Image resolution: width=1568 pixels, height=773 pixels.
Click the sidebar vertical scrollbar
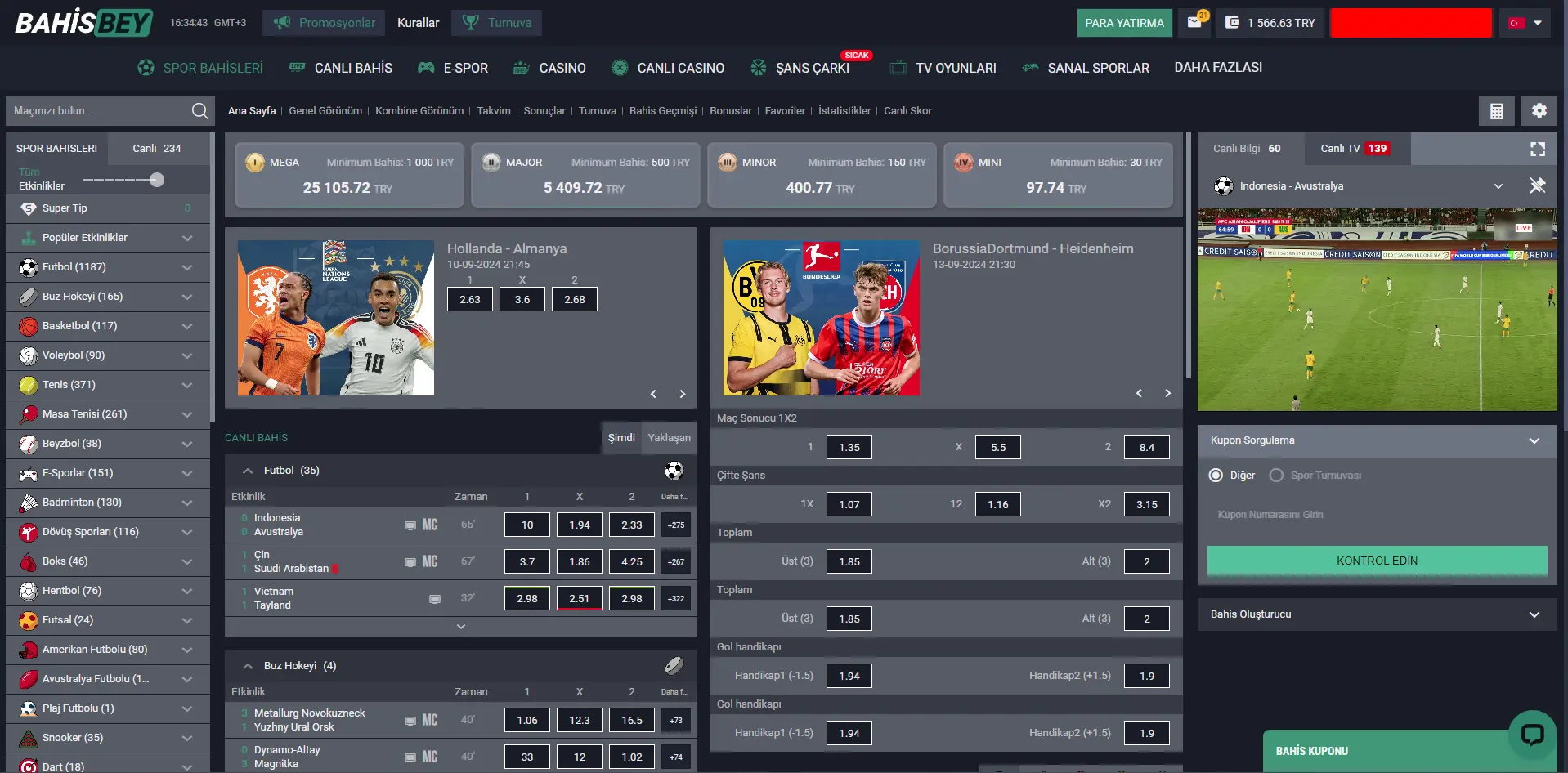[212, 278]
